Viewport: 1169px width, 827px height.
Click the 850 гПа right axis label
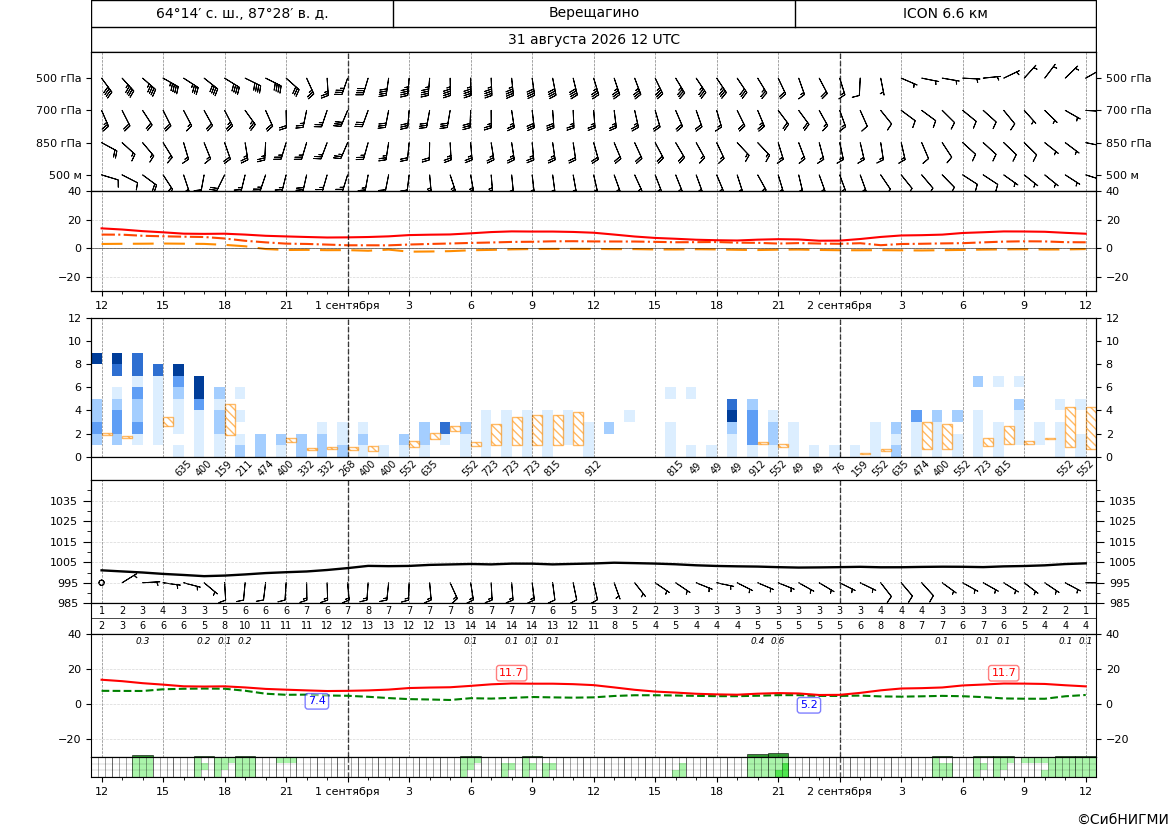[x=1129, y=143]
